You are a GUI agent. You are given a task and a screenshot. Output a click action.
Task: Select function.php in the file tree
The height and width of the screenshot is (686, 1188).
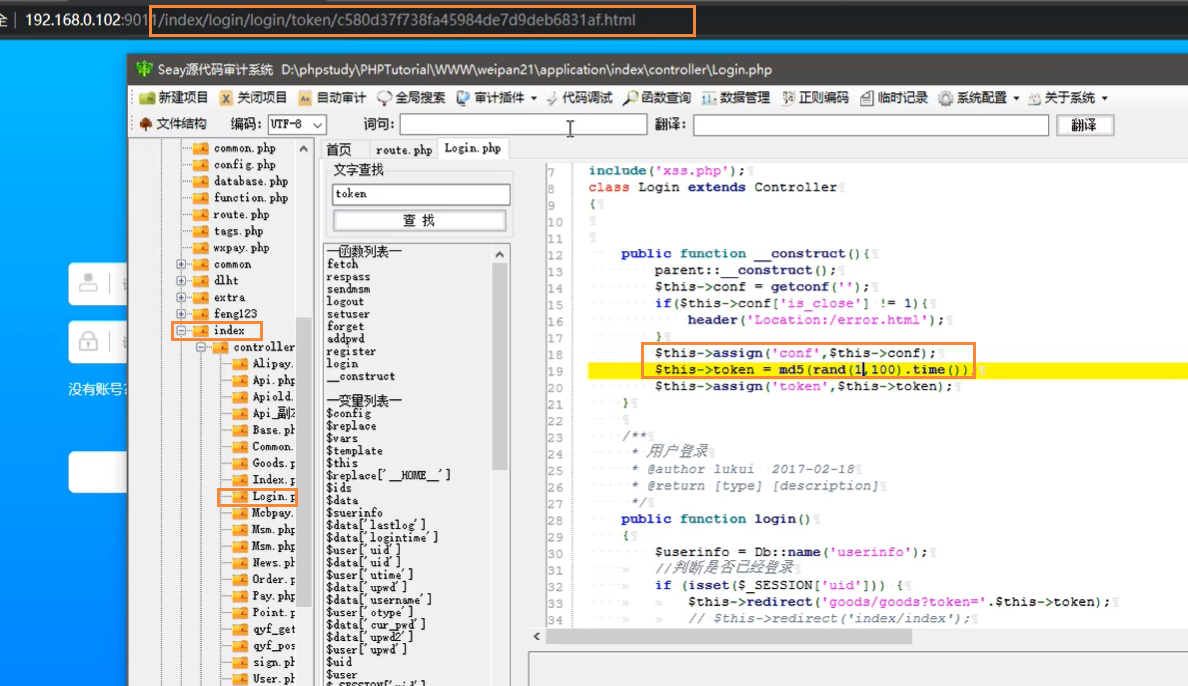(251, 198)
